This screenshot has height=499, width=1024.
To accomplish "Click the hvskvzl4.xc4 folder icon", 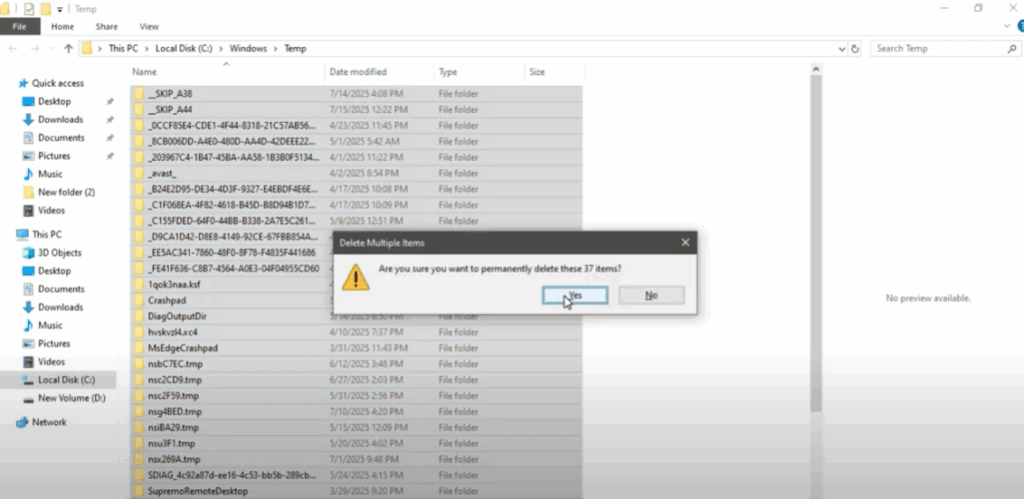I will tap(139, 332).
